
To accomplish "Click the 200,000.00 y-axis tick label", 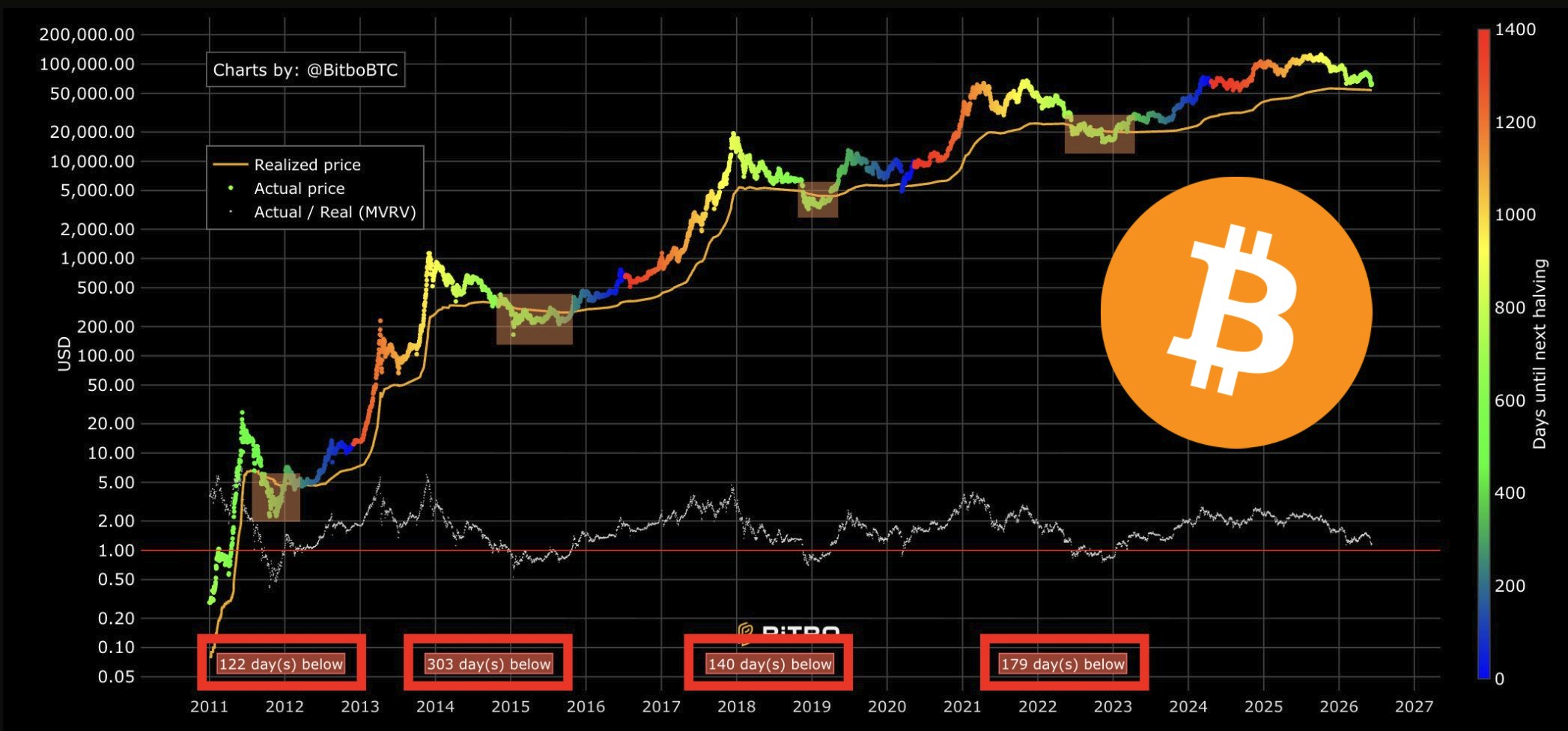I will tap(87, 34).
